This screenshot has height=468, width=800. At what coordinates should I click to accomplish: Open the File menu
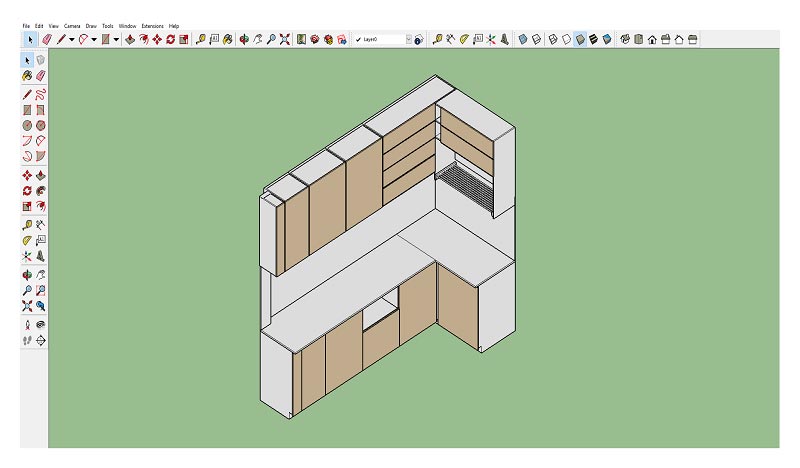click(x=26, y=26)
